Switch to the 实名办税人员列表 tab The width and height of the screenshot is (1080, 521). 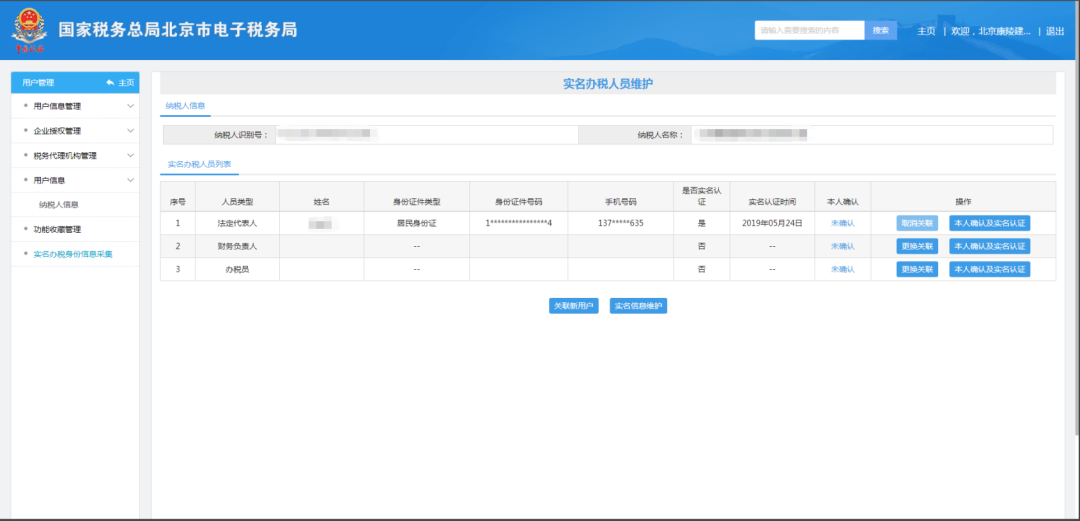point(199,165)
